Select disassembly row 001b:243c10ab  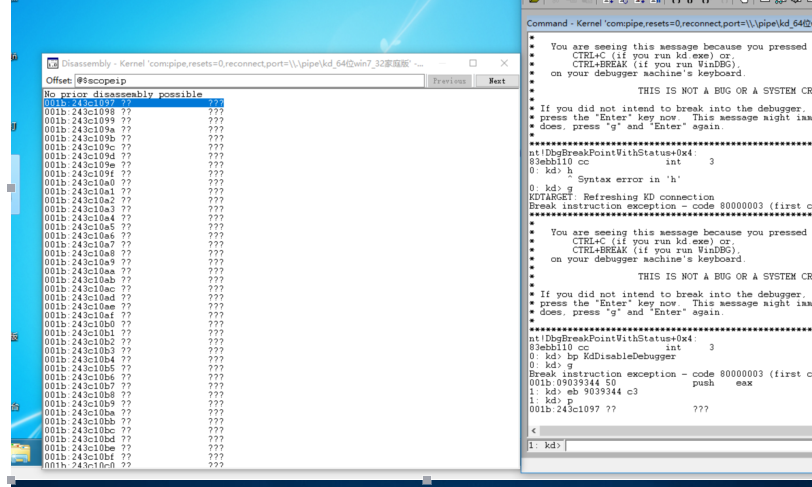coord(134,280)
